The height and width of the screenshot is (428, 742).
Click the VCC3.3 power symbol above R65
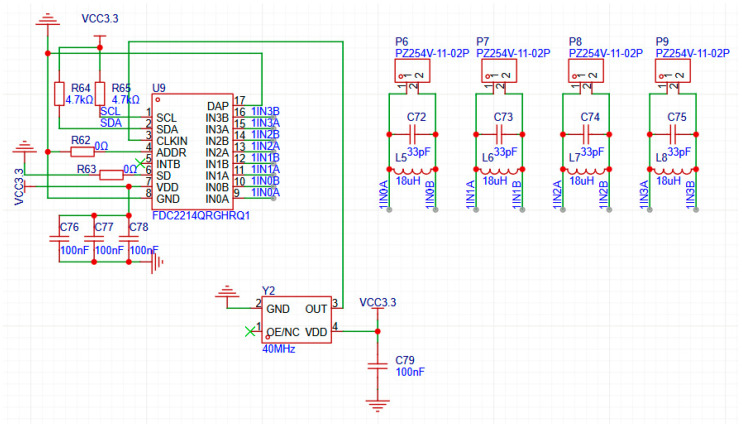tap(99, 40)
